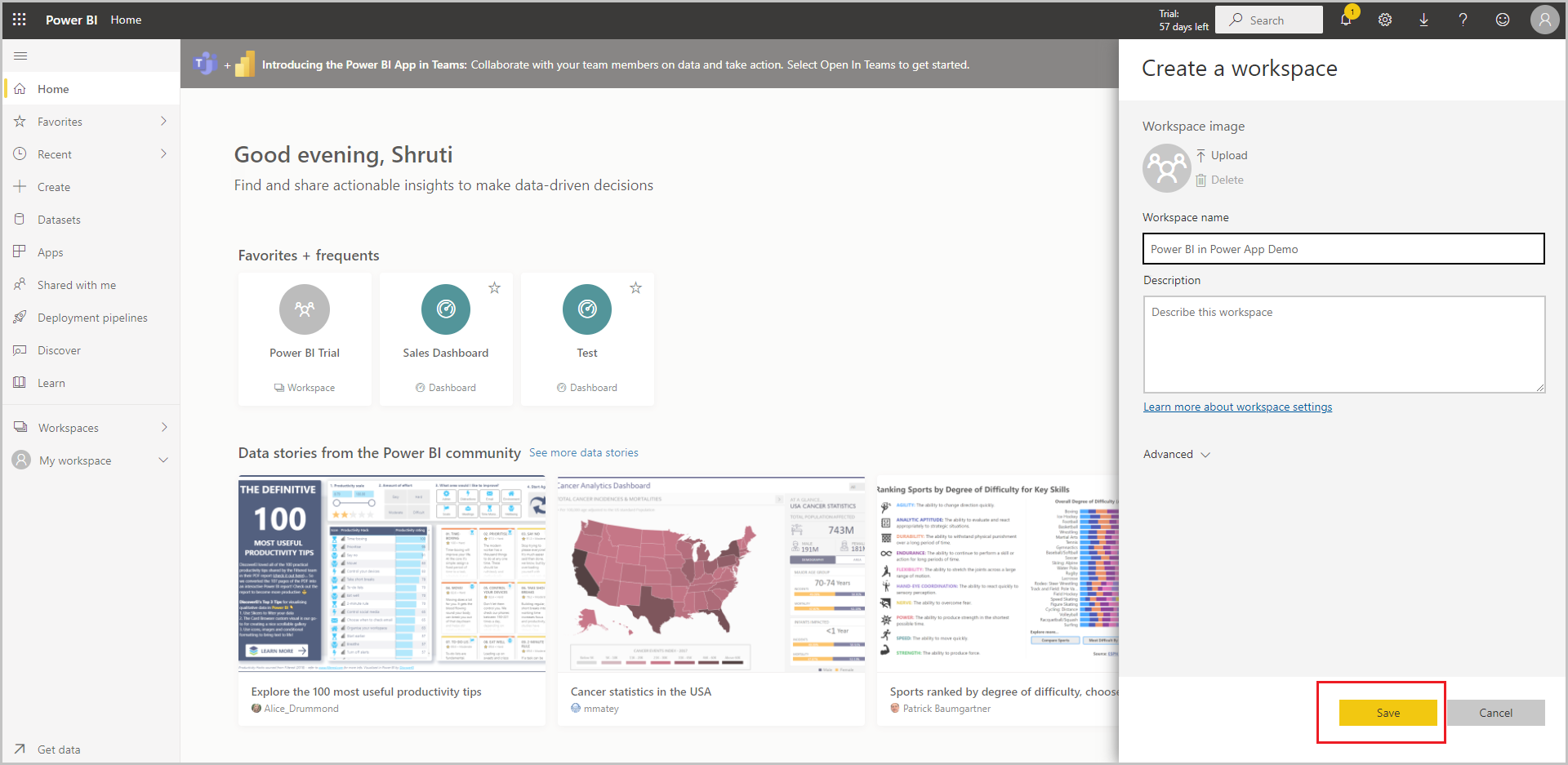The width and height of the screenshot is (1568, 765).
Task: Click author name Patrick Baumgartner
Action: (x=947, y=709)
